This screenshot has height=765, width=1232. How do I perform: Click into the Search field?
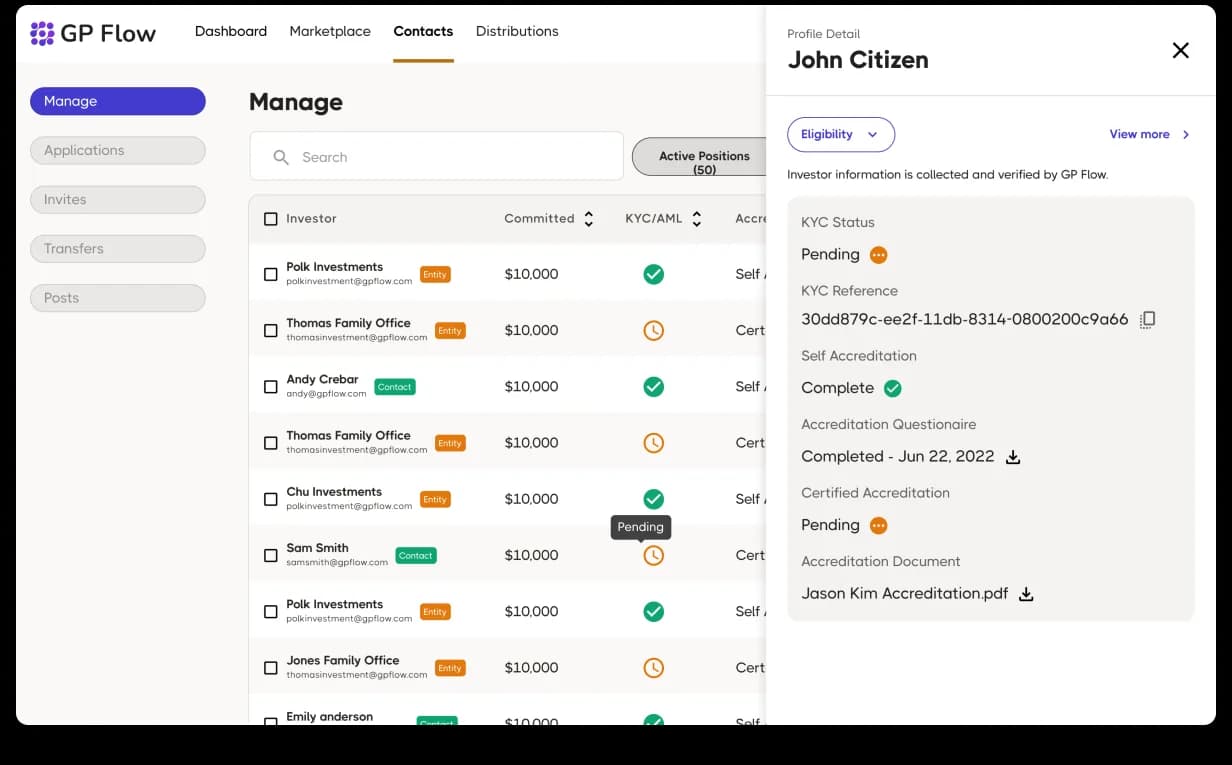coord(437,157)
